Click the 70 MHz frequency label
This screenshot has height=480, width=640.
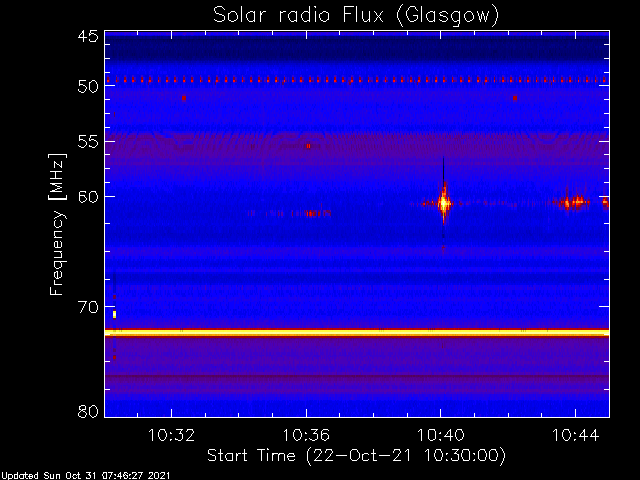click(88, 307)
